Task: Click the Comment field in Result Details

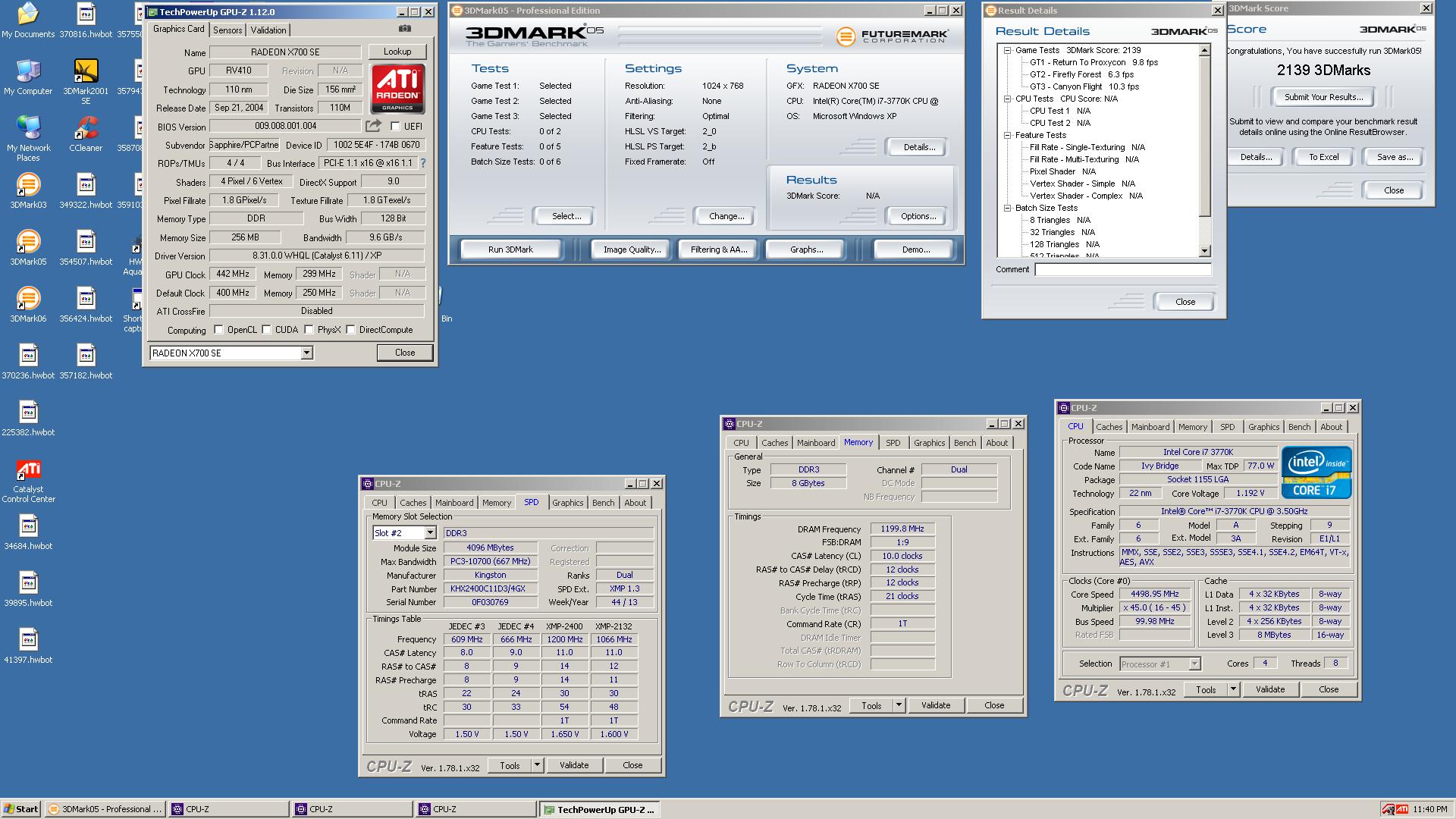Action: pyautogui.click(x=1123, y=270)
